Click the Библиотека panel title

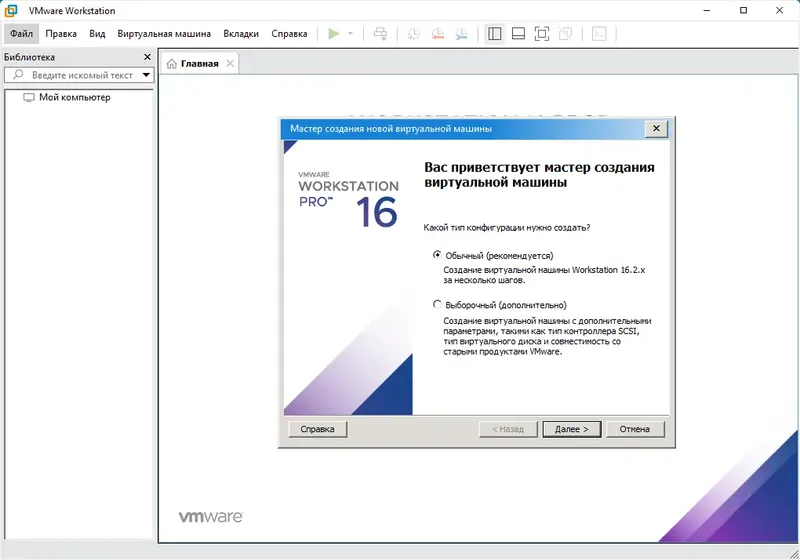tap(29, 57)
